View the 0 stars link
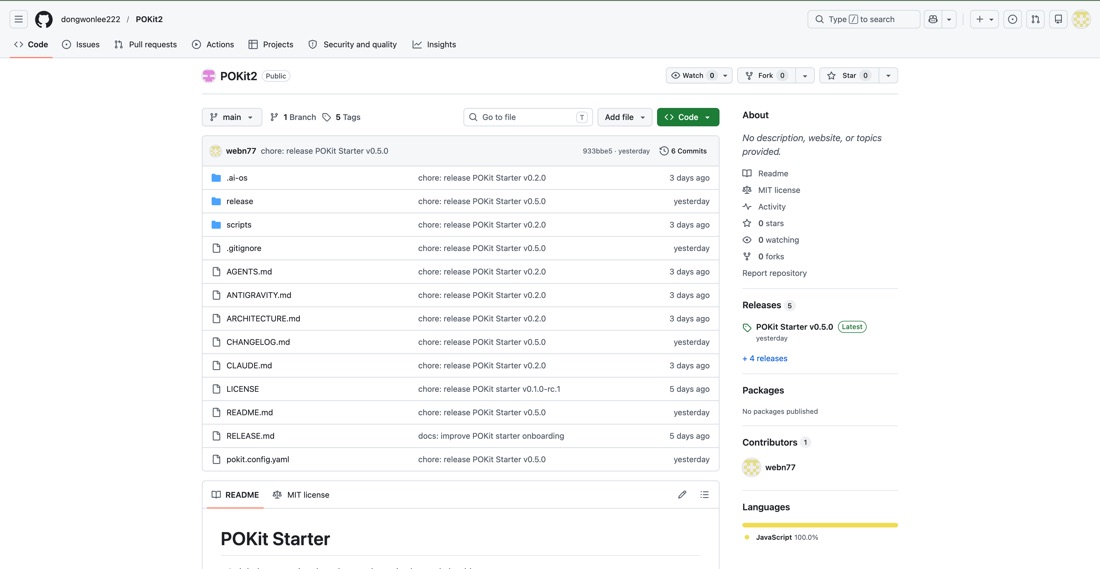This screenshot has height=569, width=1100. 763,223
